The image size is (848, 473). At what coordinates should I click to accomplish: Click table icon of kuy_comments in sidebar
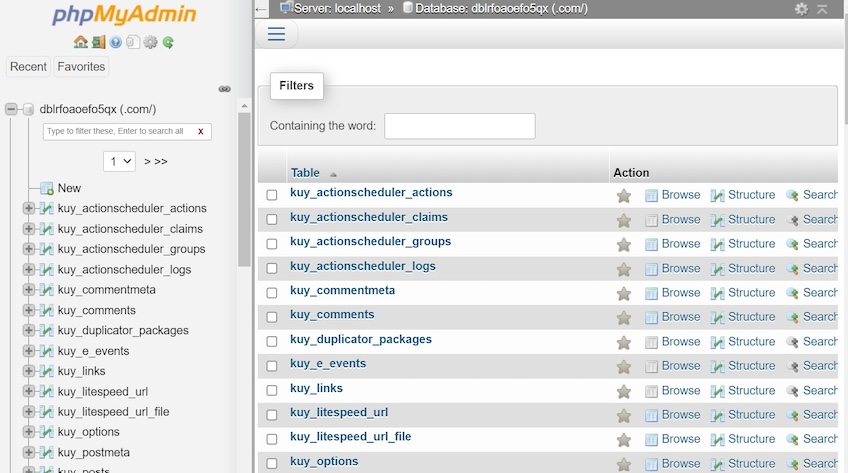click(47, 310)
